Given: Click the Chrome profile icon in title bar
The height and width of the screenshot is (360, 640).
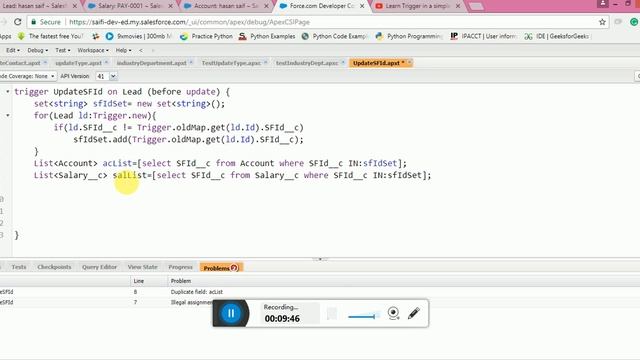Looking at the screenshot, I should coord(602,4).
